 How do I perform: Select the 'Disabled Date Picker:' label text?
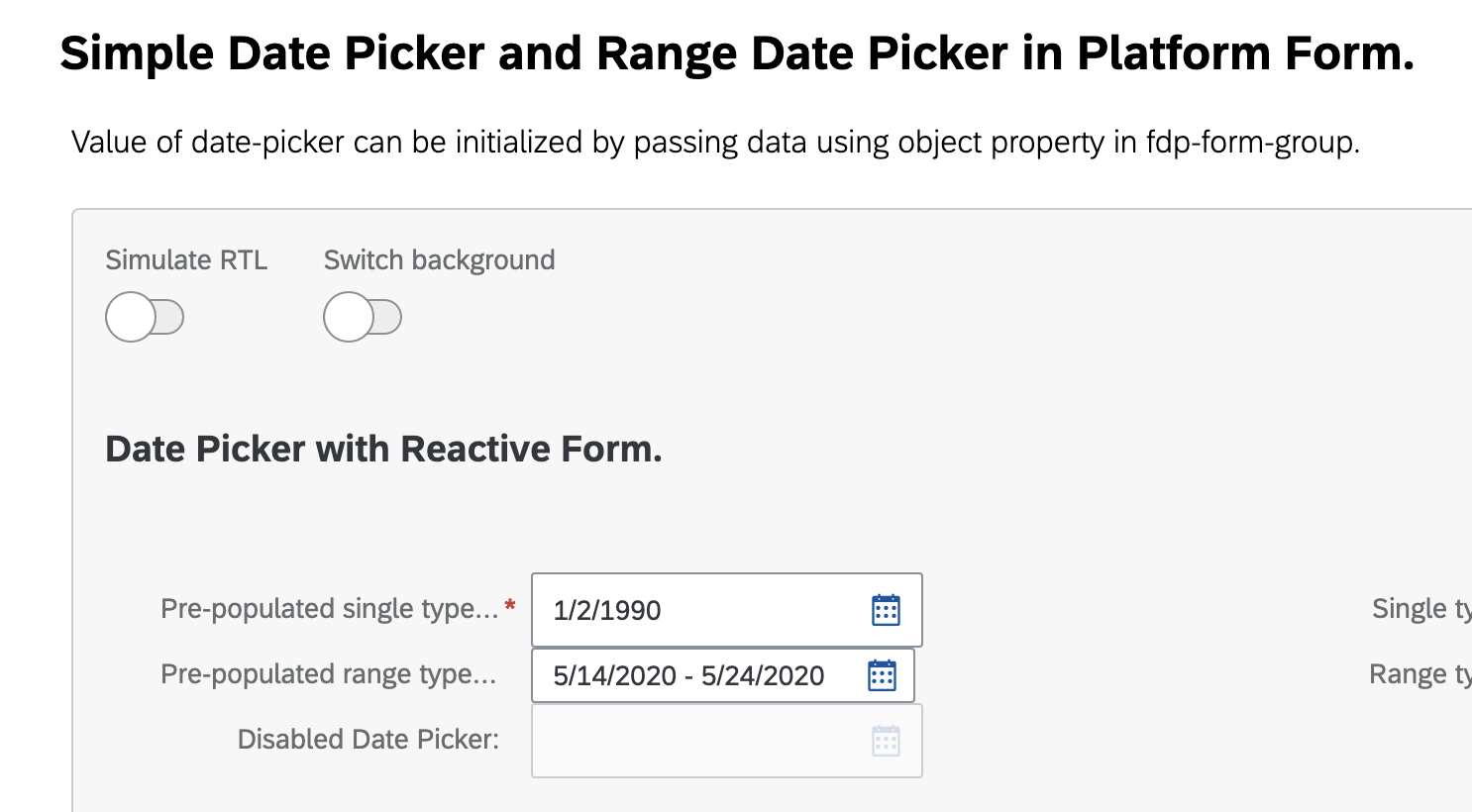pyautogui.click(x=368, y=739)
